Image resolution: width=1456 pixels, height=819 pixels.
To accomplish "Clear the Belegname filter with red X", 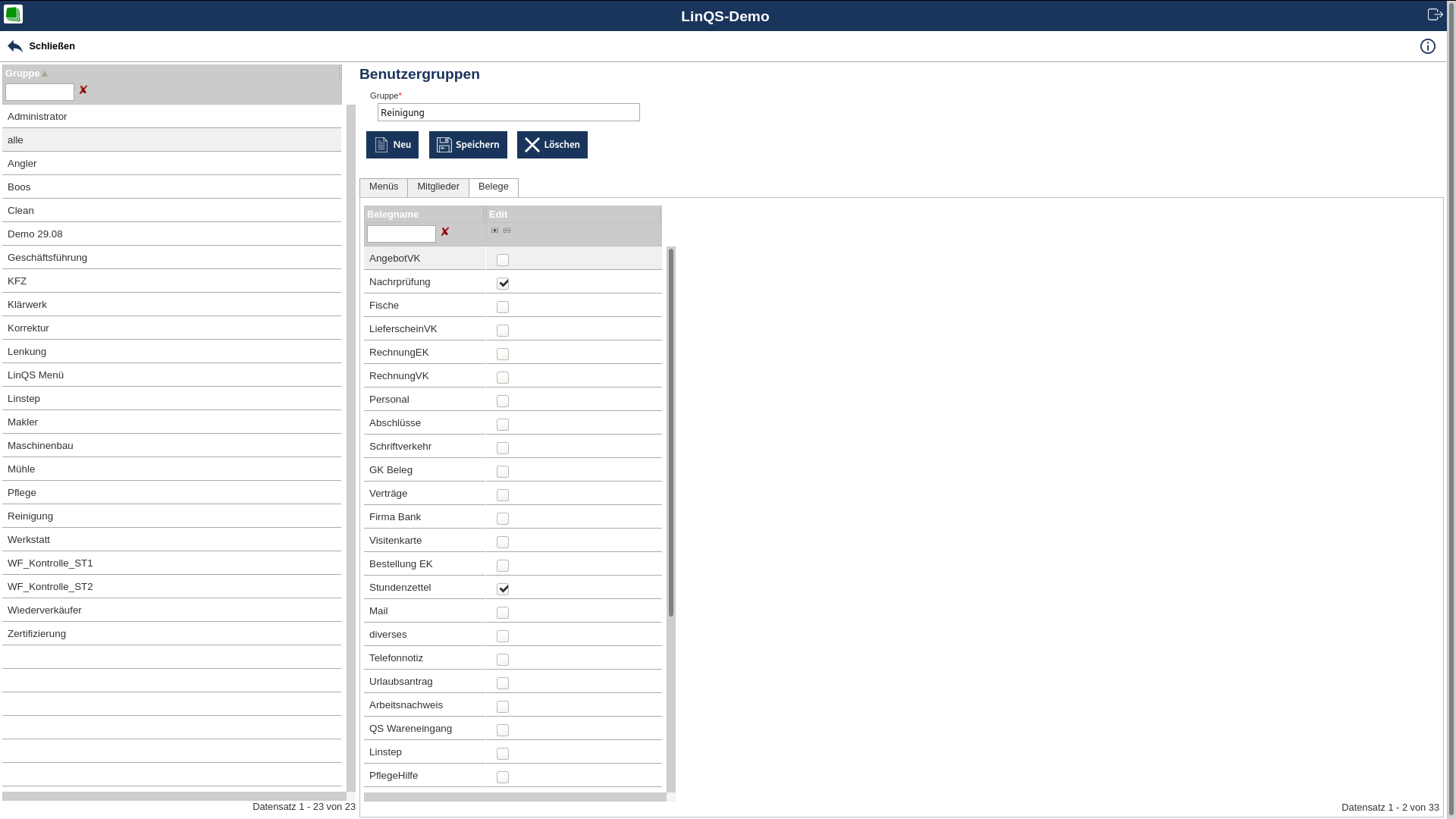I will click(445, 232).
